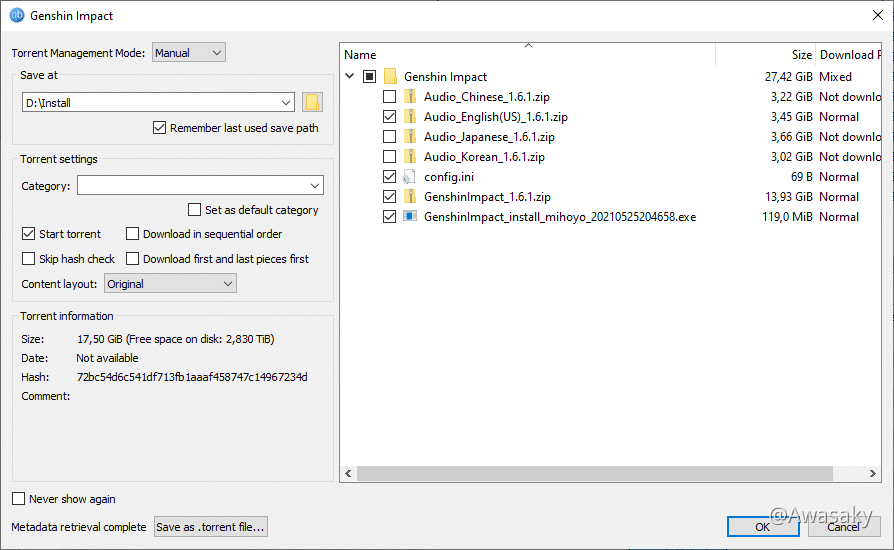Viewport: 894px width, 550px height.
Task: Uncheck the GenshinImpact_install_mihoyo exe checkbox
Action: point(389,217)
